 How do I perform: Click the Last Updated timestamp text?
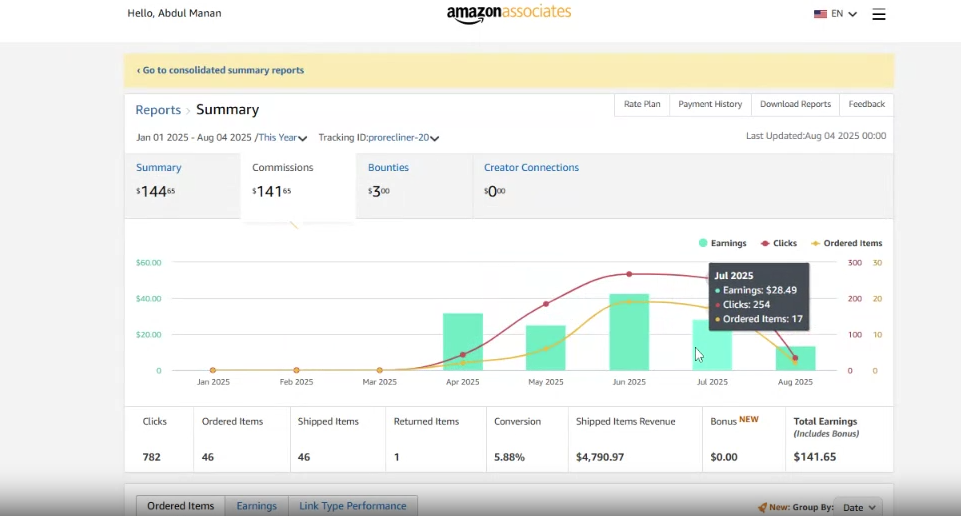tap(816, 136)
